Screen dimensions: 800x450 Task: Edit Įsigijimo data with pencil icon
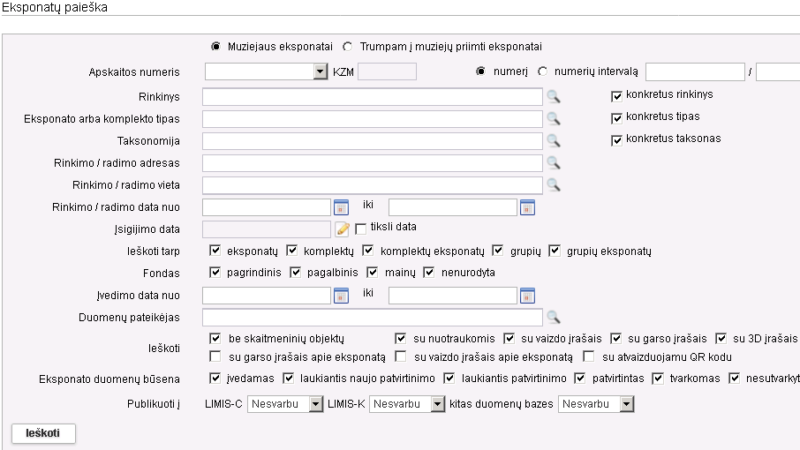coord(342,230)
